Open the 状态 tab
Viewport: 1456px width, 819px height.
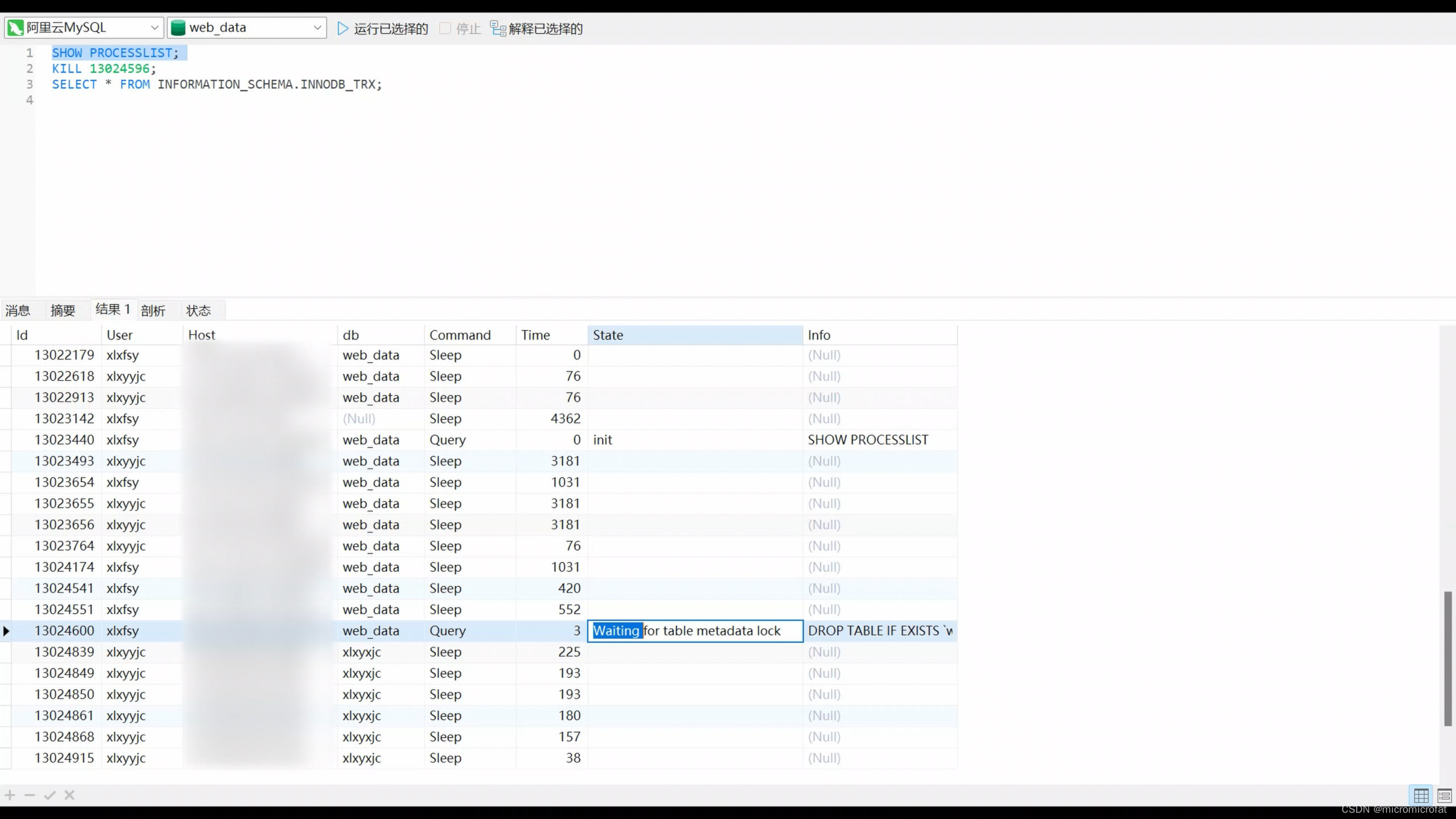point(198,311)
